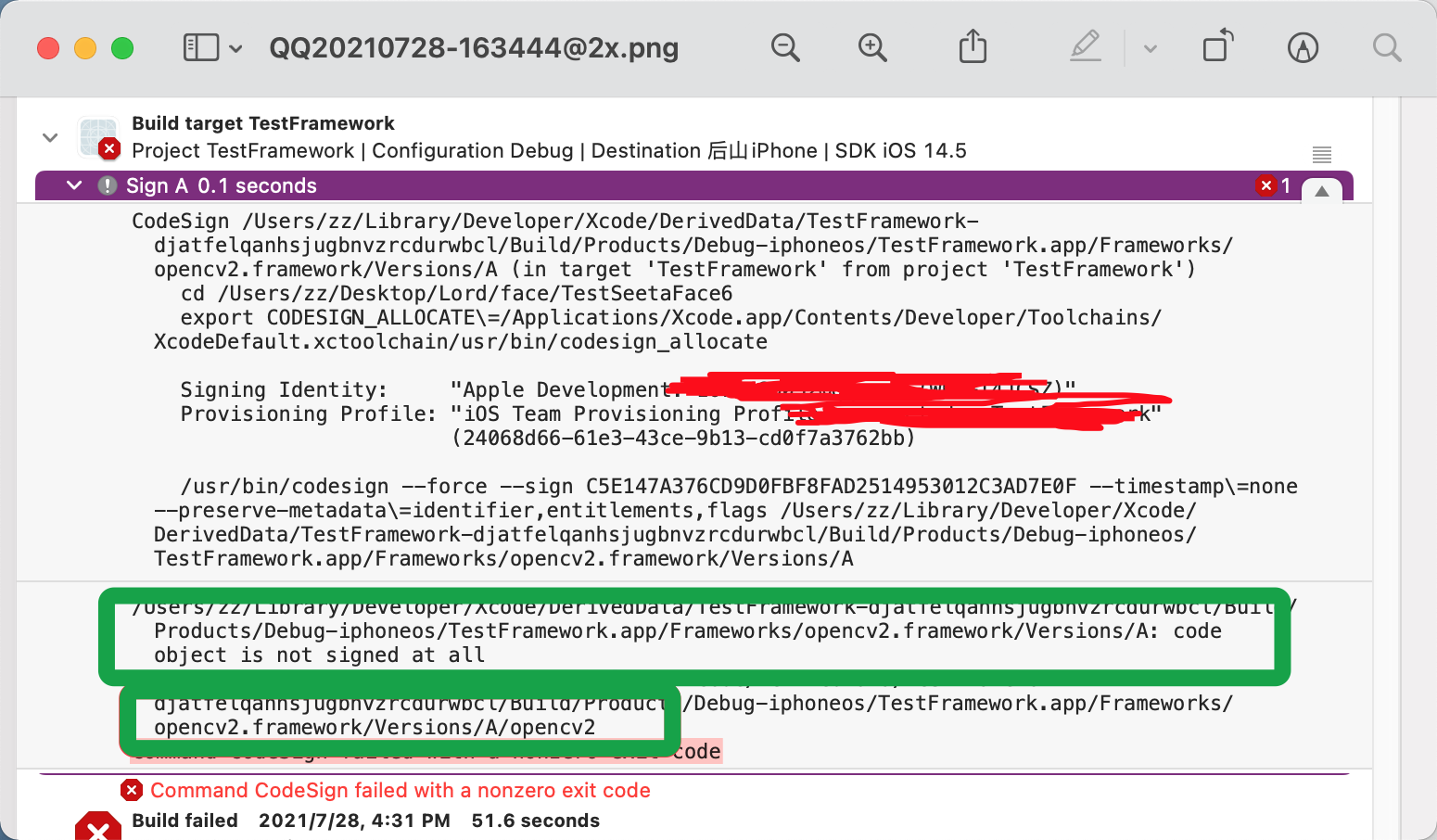Click the Provisioning Profile line

point(671,414)
